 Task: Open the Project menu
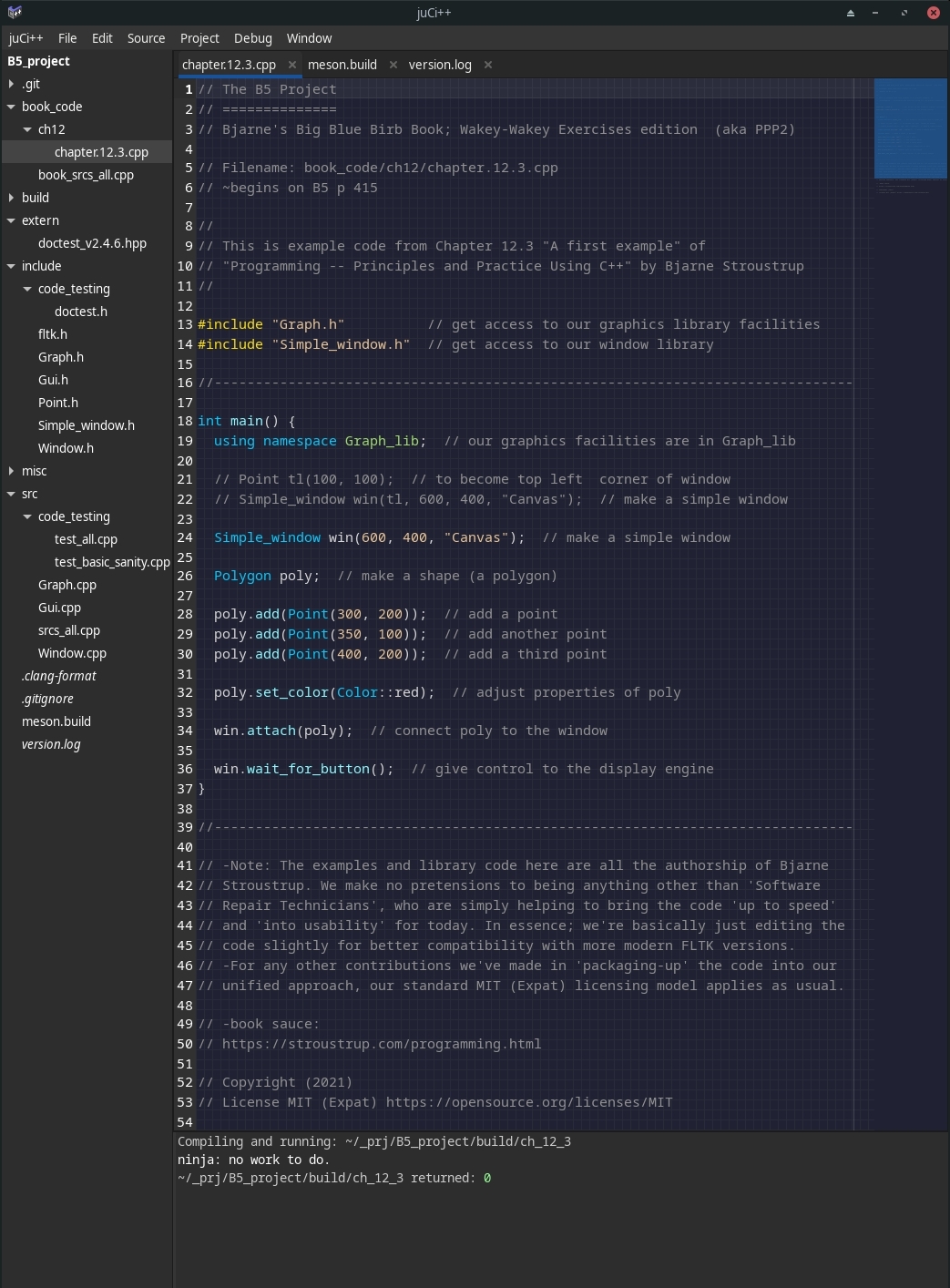click(x=199, y=38)
